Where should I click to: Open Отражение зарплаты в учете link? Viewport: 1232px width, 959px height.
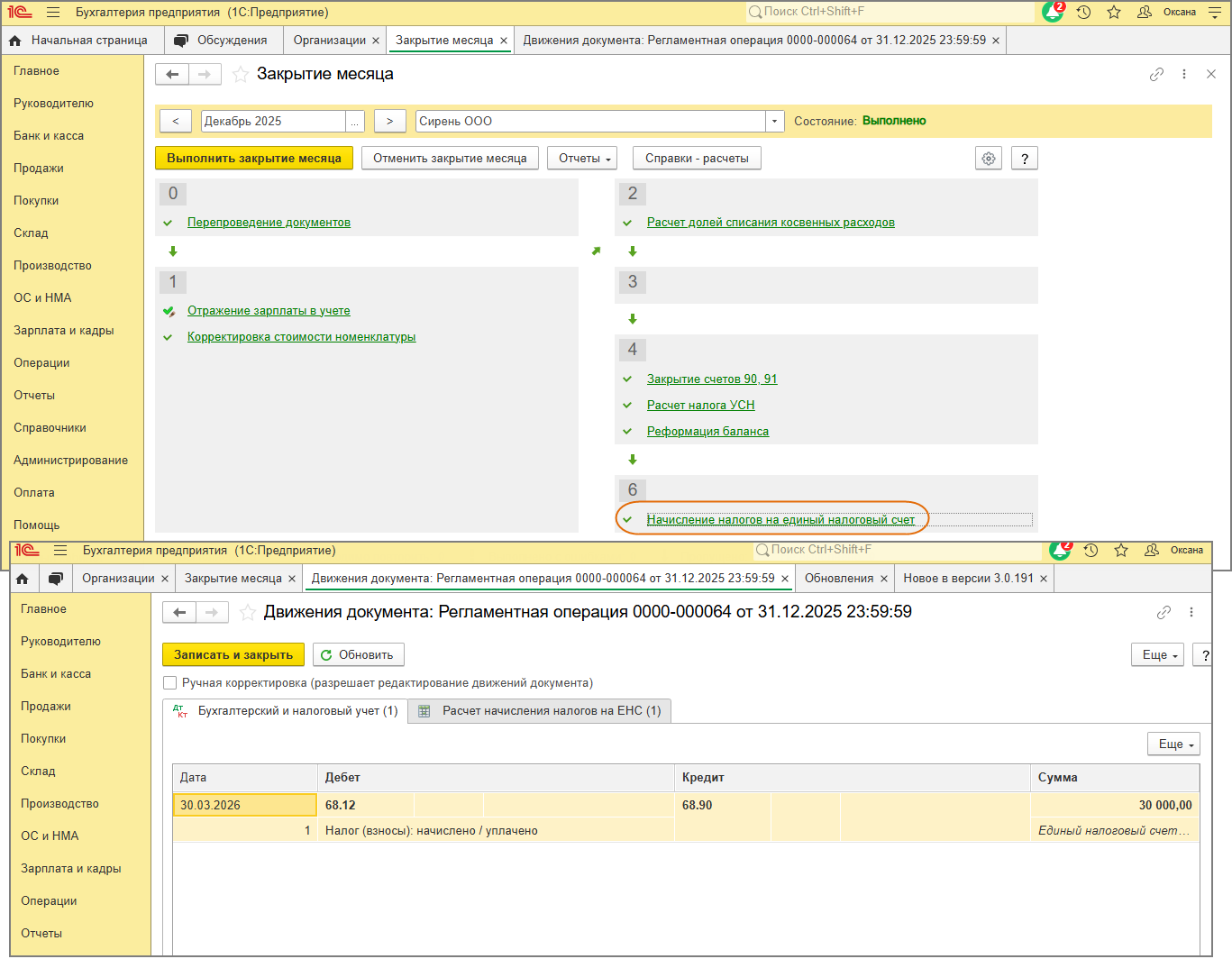pyautogui.click(x=269, y=311)
